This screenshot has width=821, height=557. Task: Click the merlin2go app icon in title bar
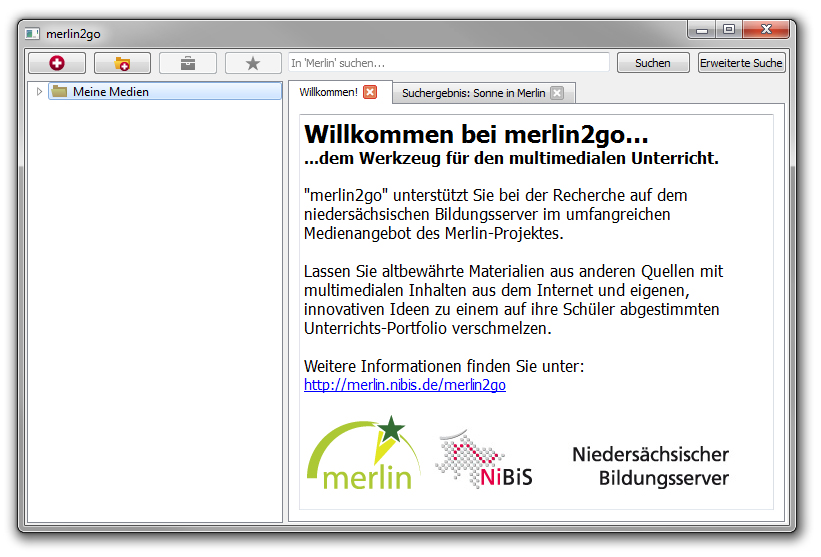click(x=32, y=34)
